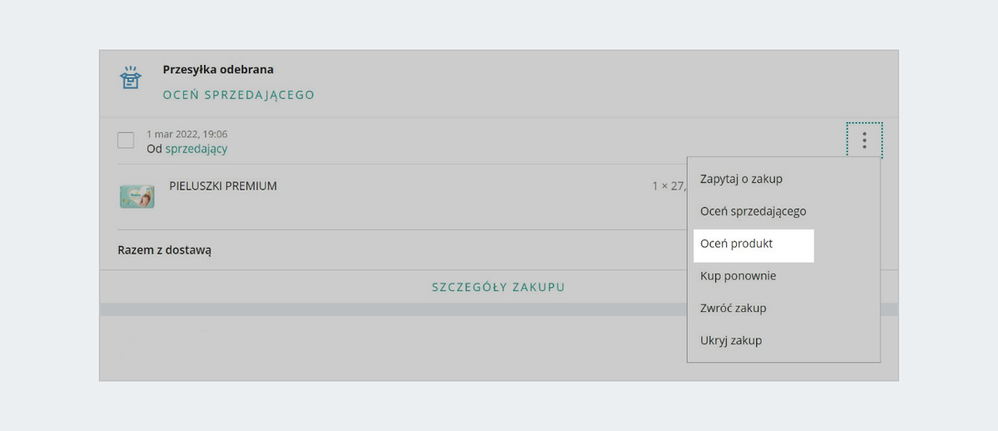This screenshot has height=431, width=998.
Task: Expand SZCZEGÓŁY ZAKUPU purchase details
Action: click(x=498, y=287)
